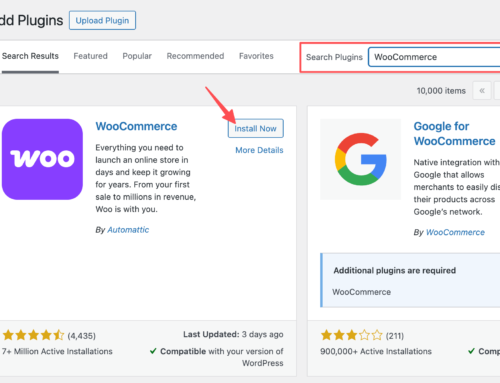This screenshot has width=500, height=383.
Task: Open the Automattic author link
Action: coord(128,230)
